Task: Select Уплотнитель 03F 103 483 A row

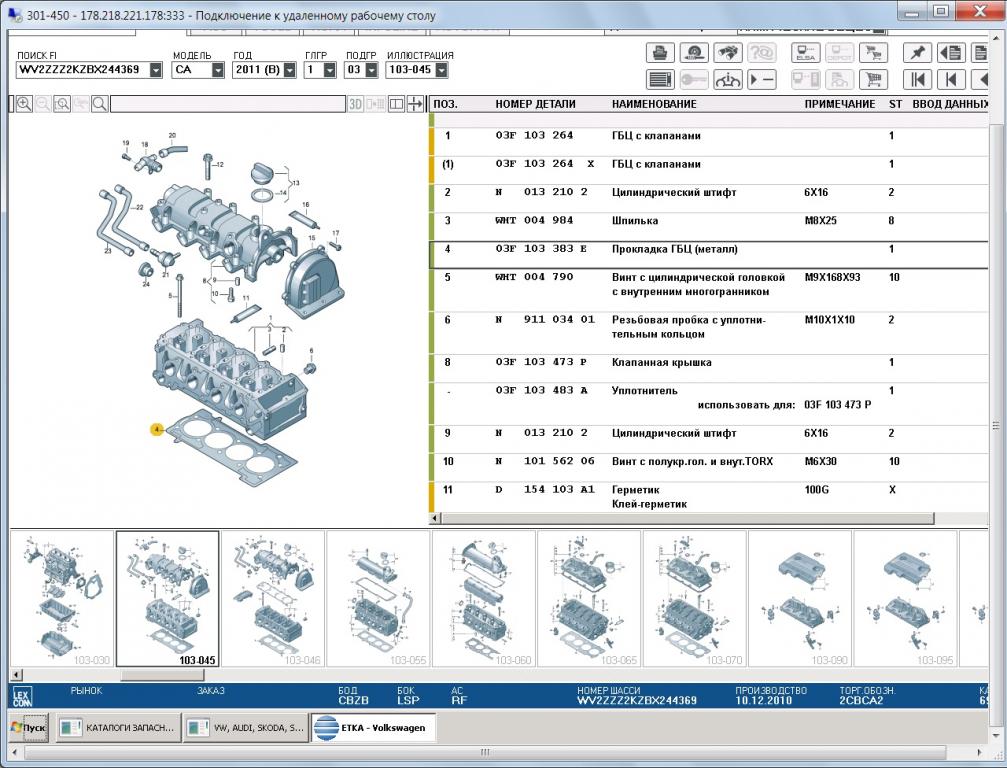Action: point(708,403)
